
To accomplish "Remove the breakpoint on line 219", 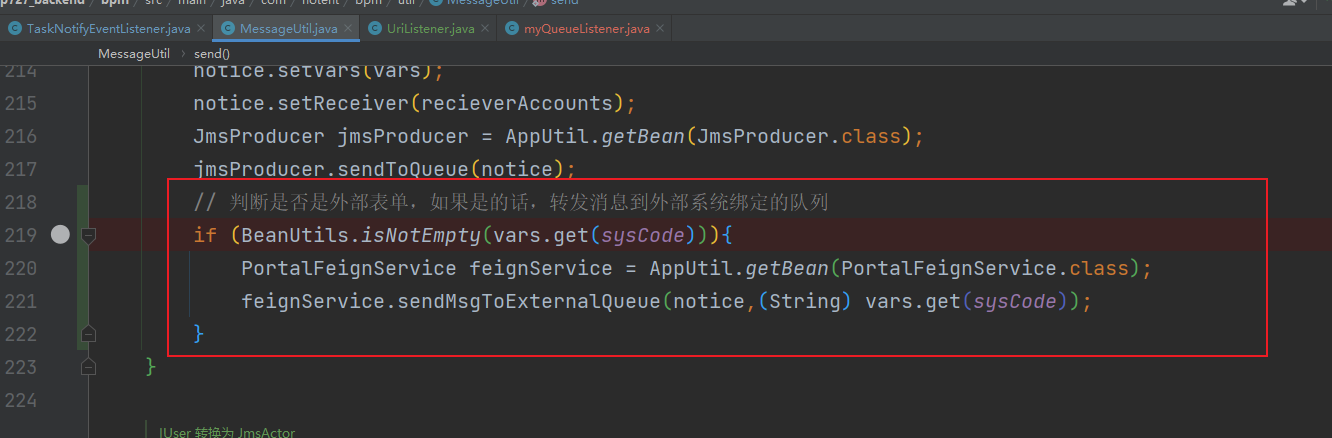I will [60, 235].
